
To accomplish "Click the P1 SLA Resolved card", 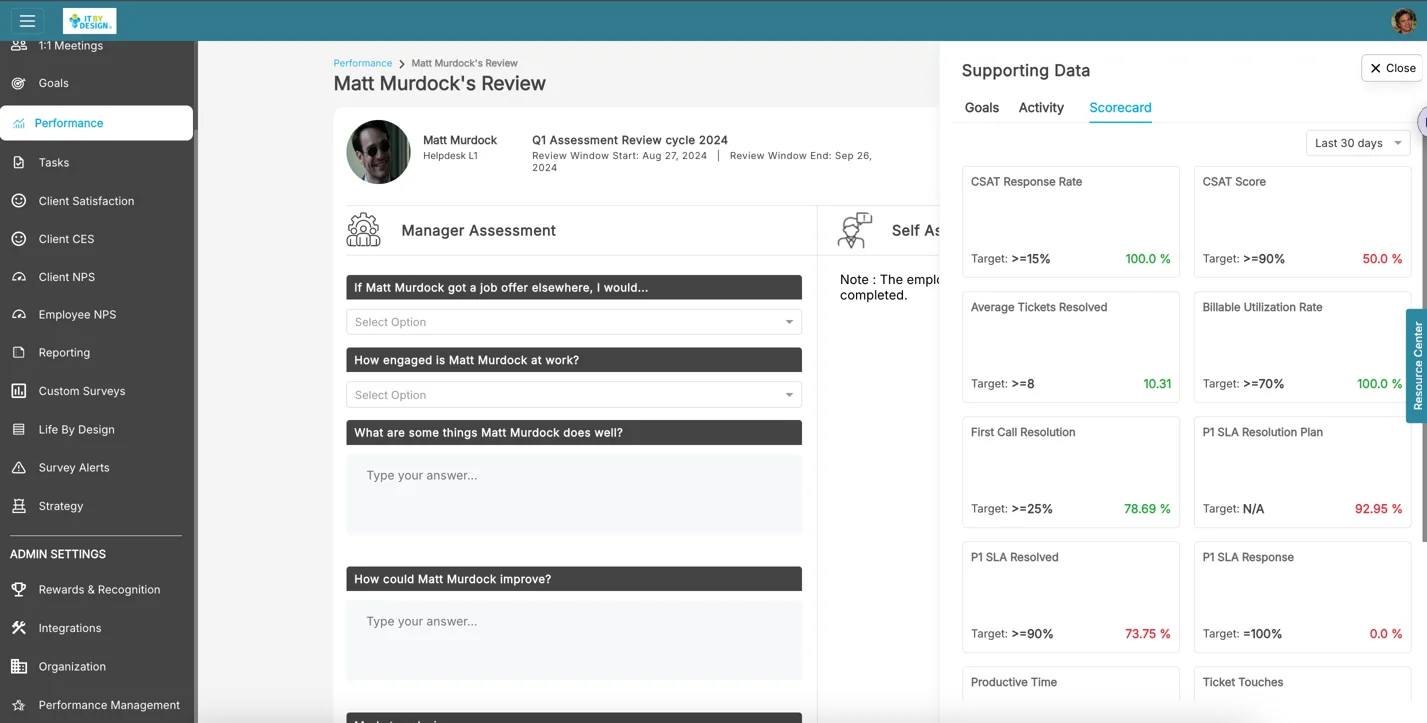I will point(1071,597).
